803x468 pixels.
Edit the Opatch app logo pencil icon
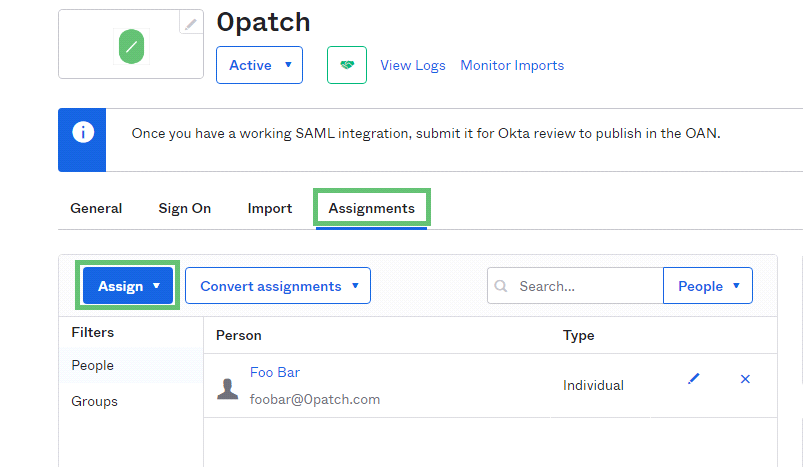tap(191, 24)
